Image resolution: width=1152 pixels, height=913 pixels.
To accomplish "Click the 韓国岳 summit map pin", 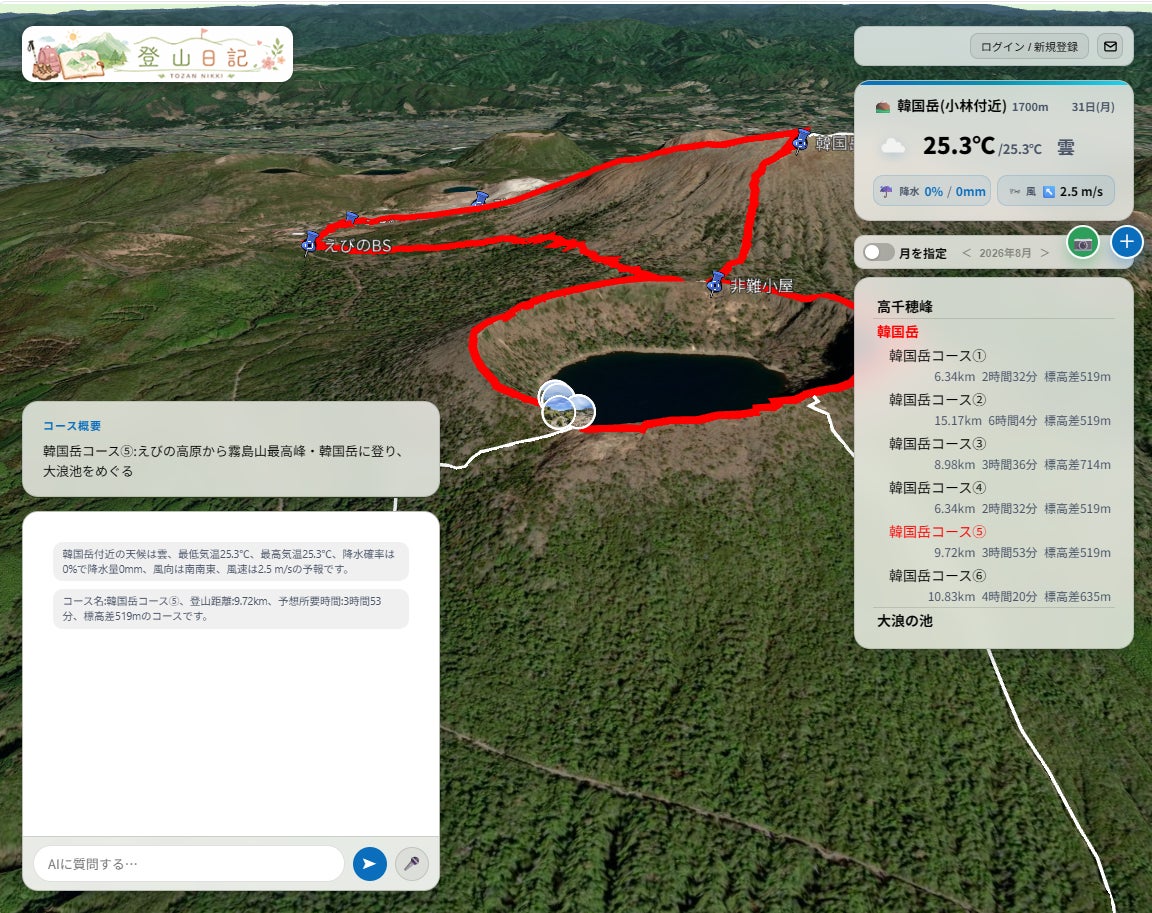I will tap(801, 140).
